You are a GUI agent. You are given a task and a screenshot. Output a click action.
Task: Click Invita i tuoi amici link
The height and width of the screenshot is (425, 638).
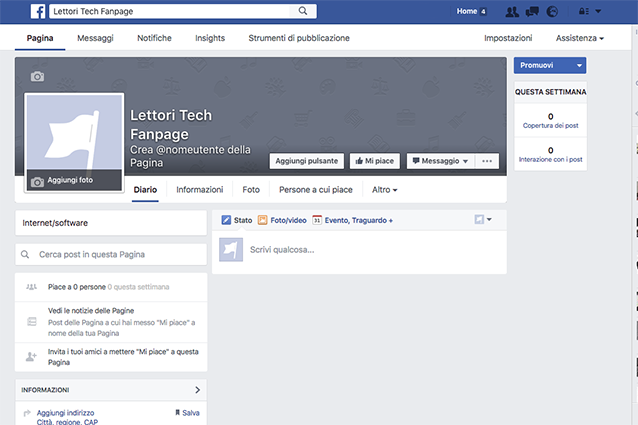[x=123, y=357]
